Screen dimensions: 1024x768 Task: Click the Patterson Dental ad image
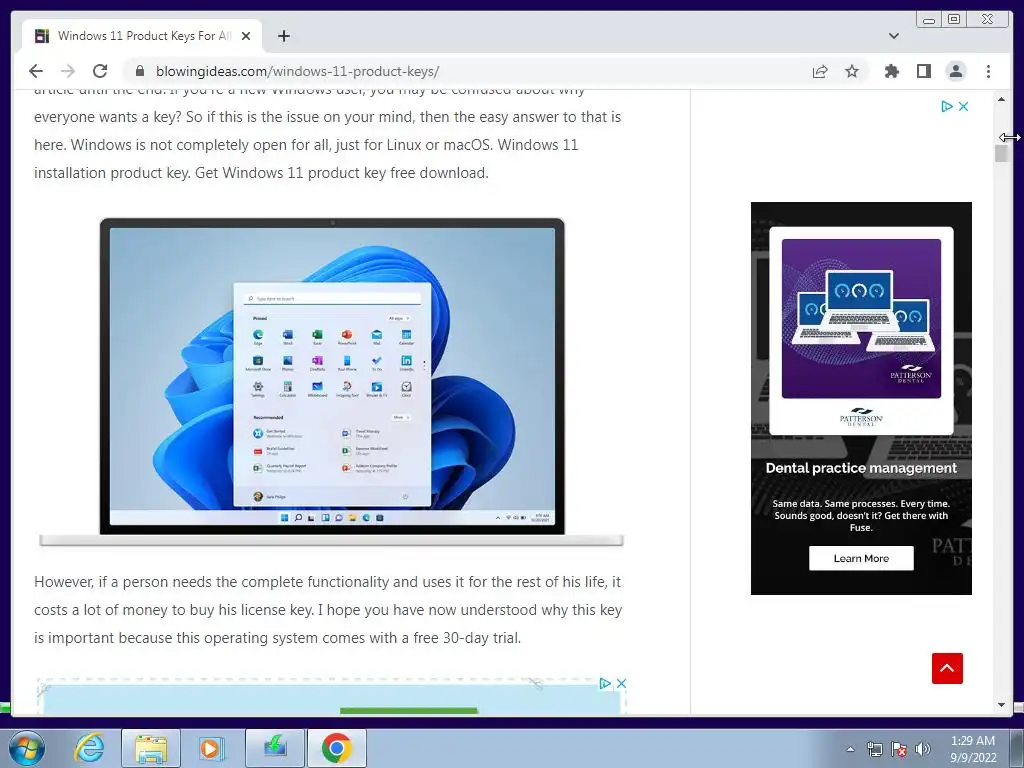click(861, 318)
